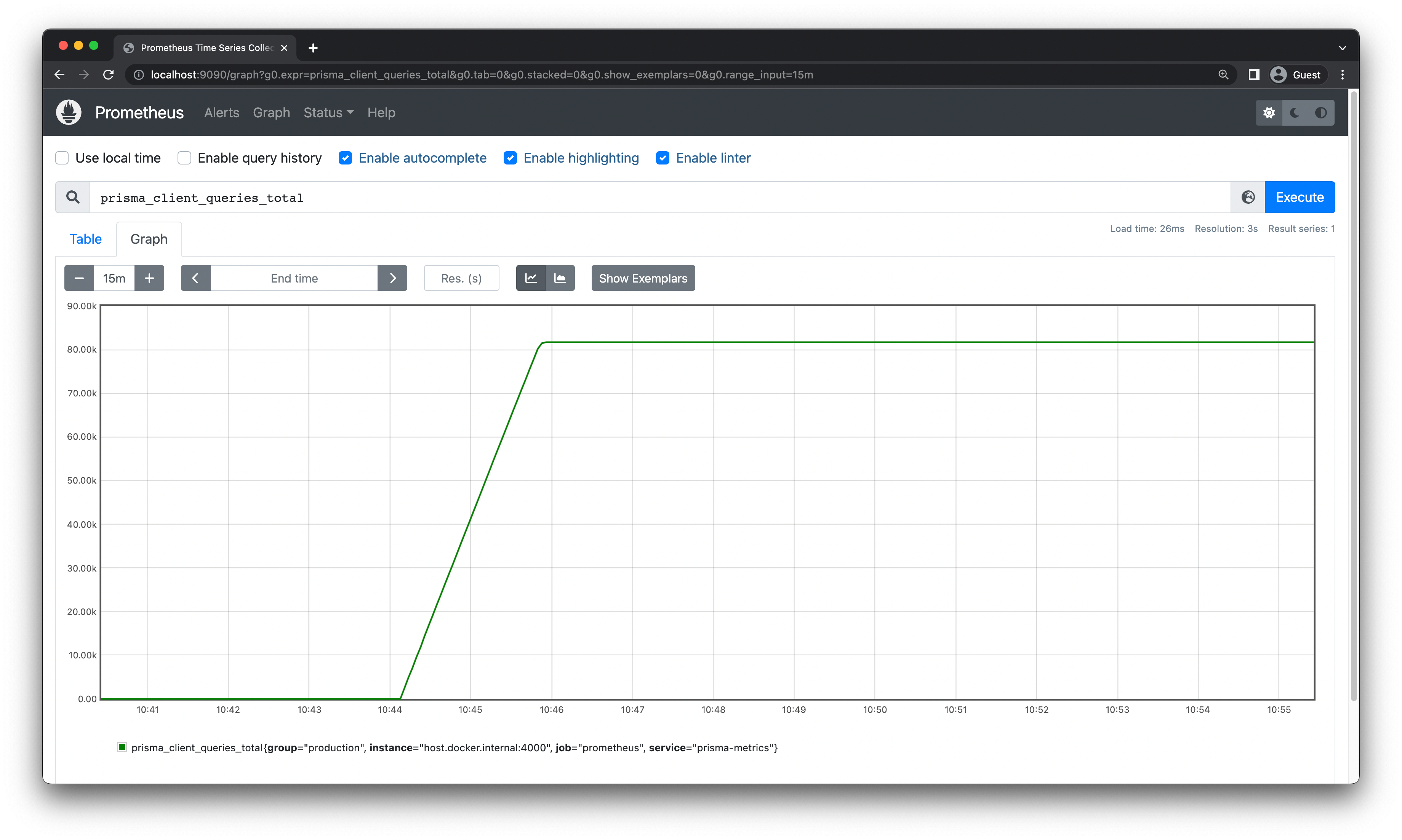Viewport: 1402px width, 840px height.
Task: Open the metrics explorer globe icon
Action: point(1248,197)
